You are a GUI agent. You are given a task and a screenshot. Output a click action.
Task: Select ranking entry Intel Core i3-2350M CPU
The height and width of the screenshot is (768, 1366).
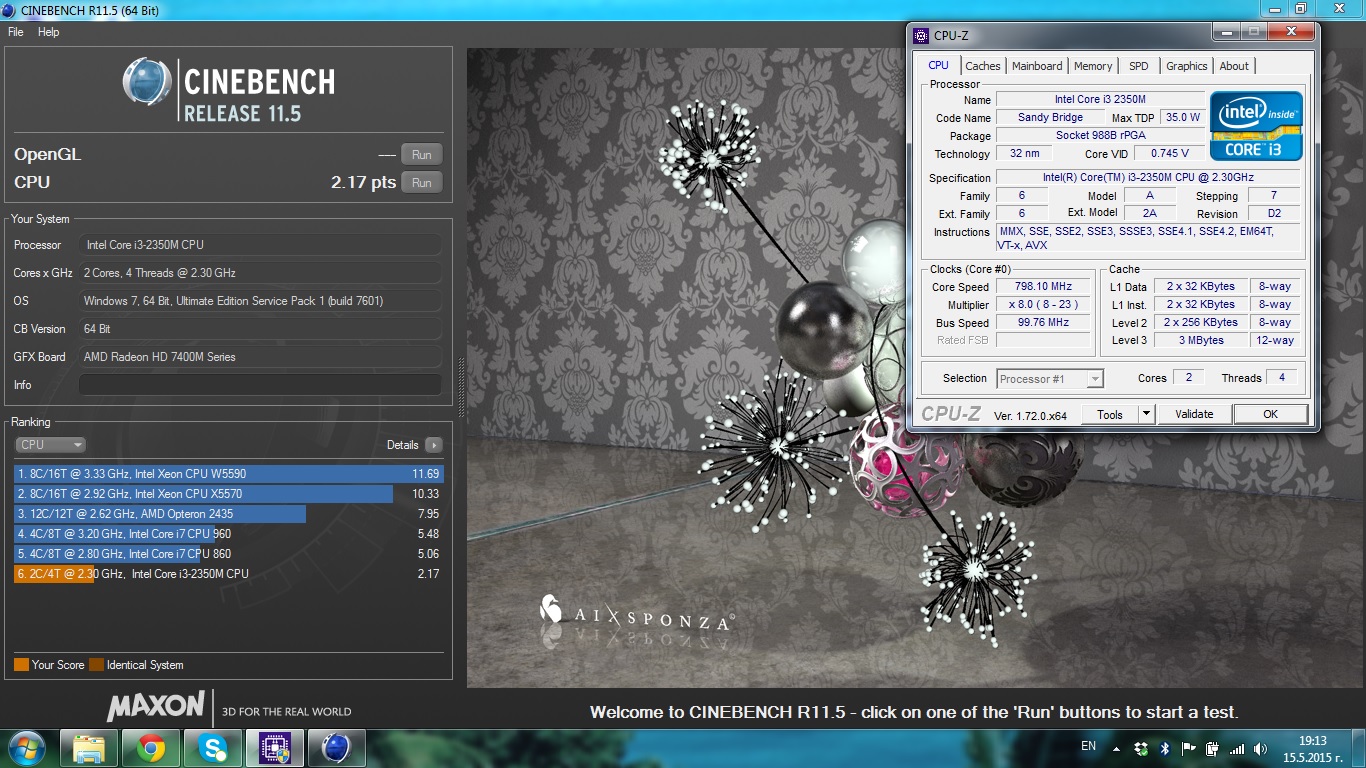pos(229,574)
